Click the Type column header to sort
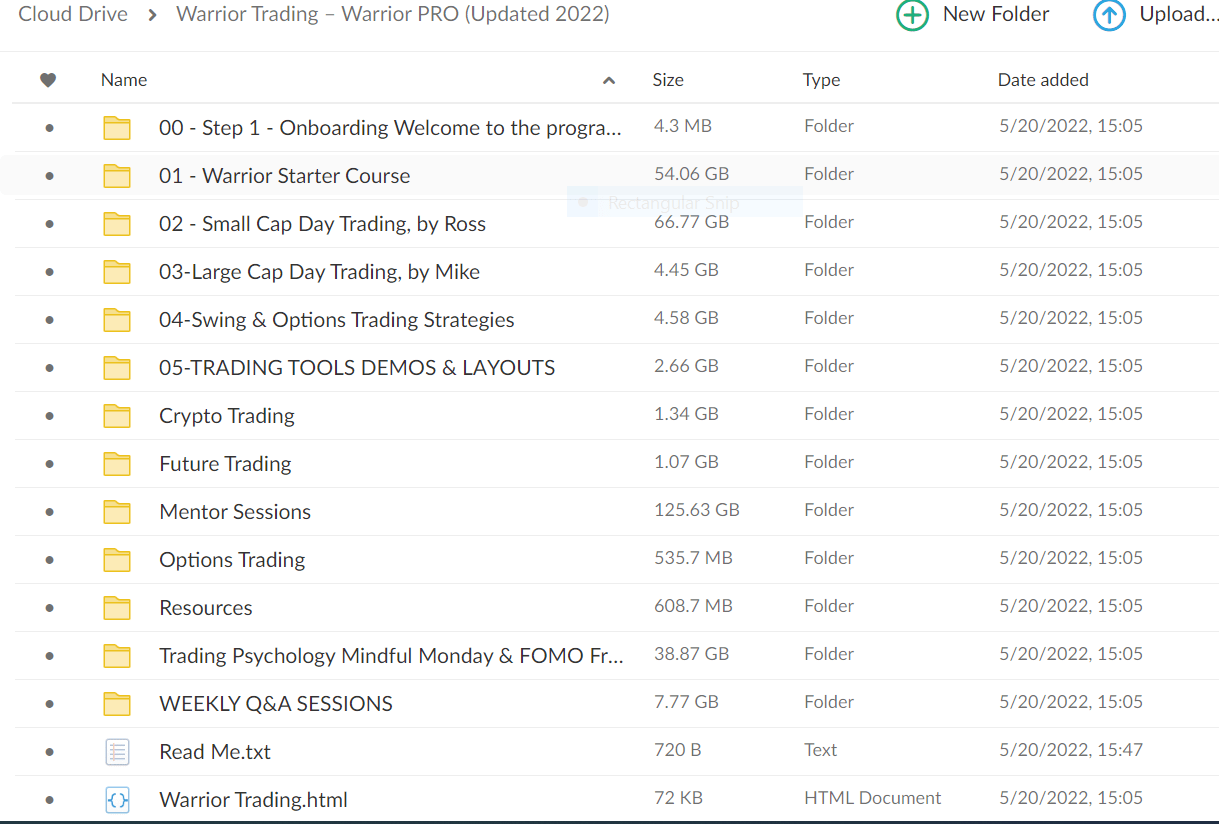Screen dimensions: 1219x824 (x=821, y=79)
